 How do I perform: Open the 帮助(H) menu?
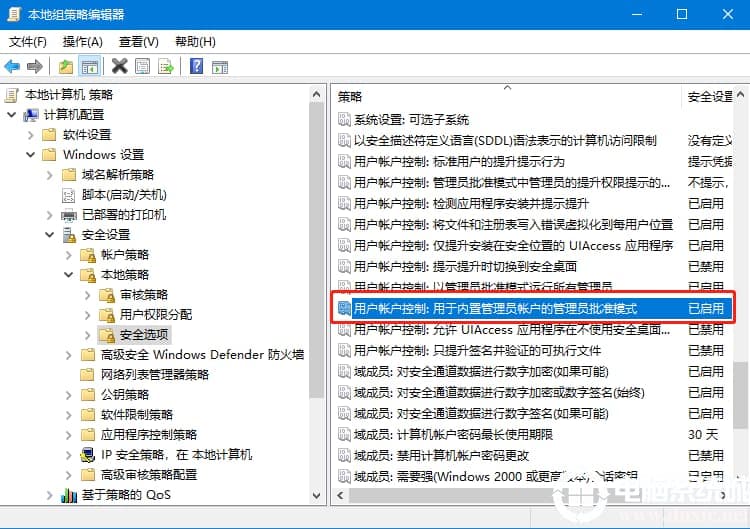pyautogui.click(x=195, y=42)
